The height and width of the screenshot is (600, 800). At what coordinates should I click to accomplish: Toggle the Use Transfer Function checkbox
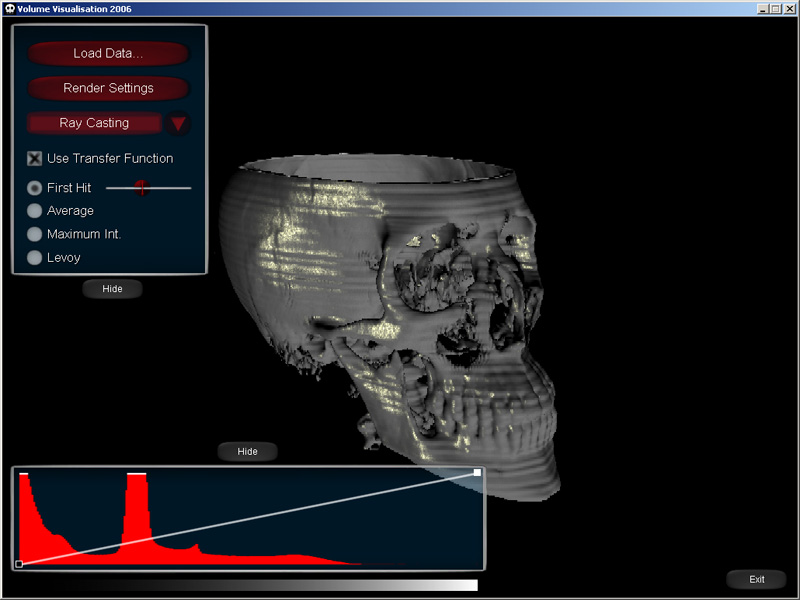click(x=35, y=158)
